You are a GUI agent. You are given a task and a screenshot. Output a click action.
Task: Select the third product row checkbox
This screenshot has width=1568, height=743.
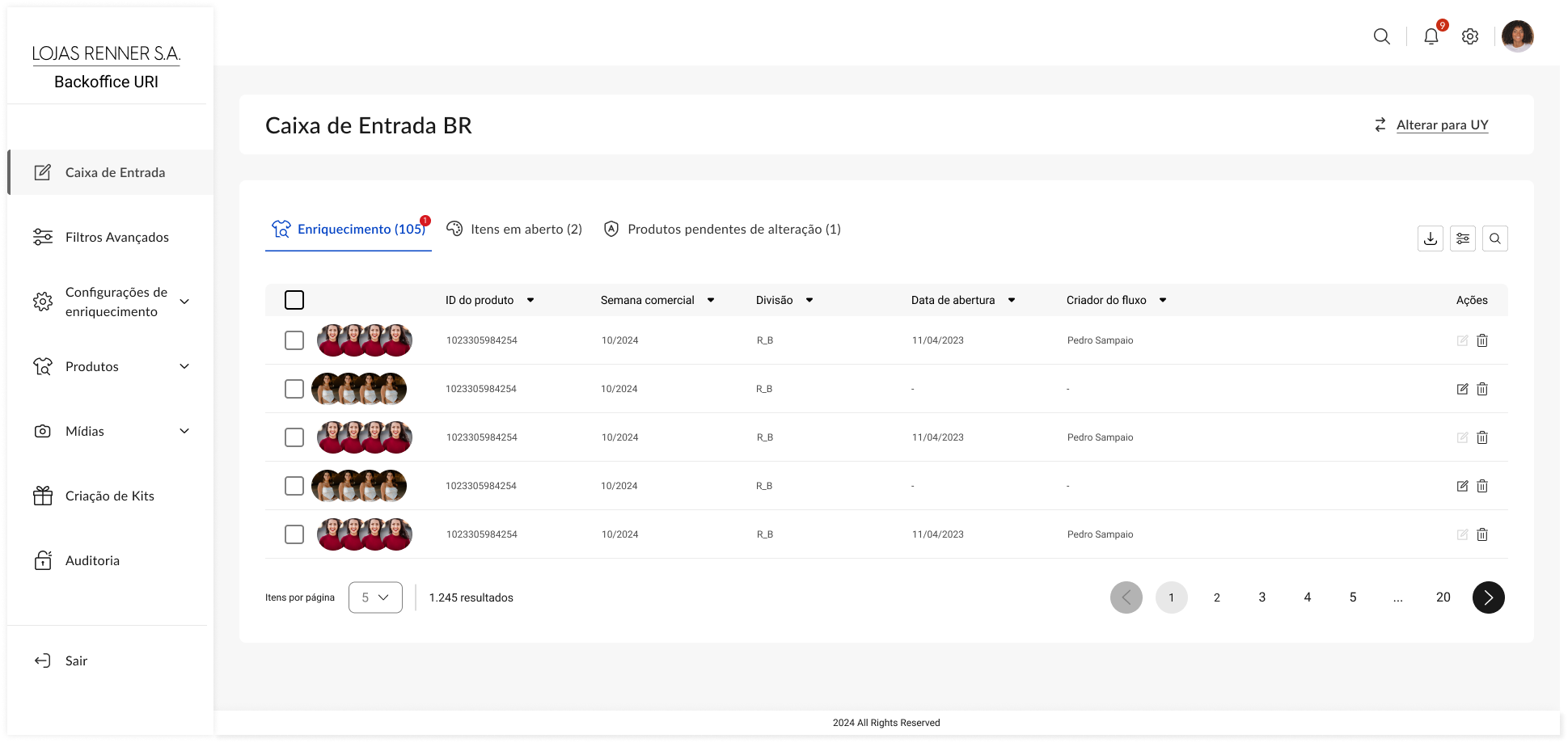pyautogui.click(x=294, y=437)
